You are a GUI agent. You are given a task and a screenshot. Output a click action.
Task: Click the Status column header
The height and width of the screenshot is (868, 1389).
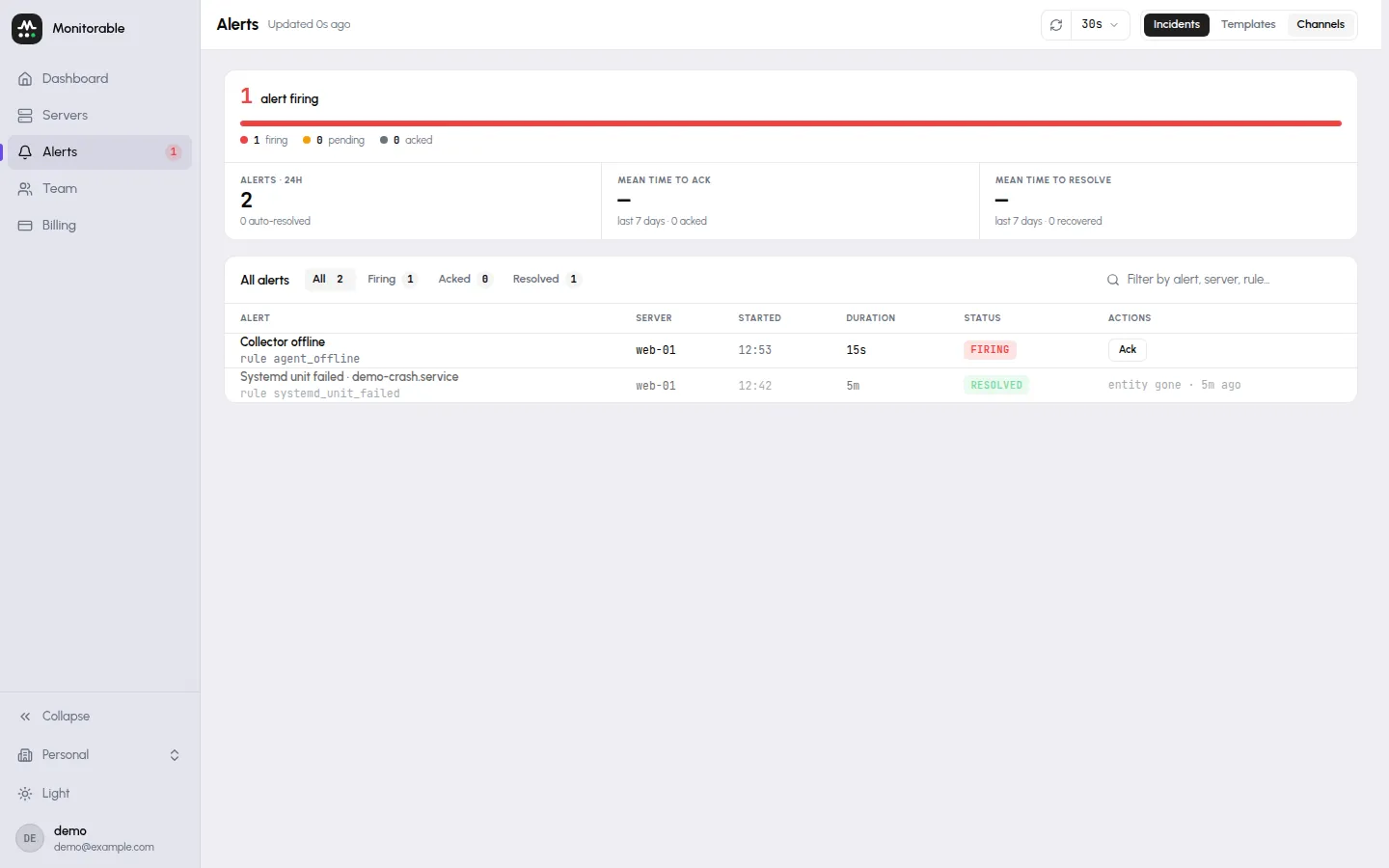[x=982, y=318]
